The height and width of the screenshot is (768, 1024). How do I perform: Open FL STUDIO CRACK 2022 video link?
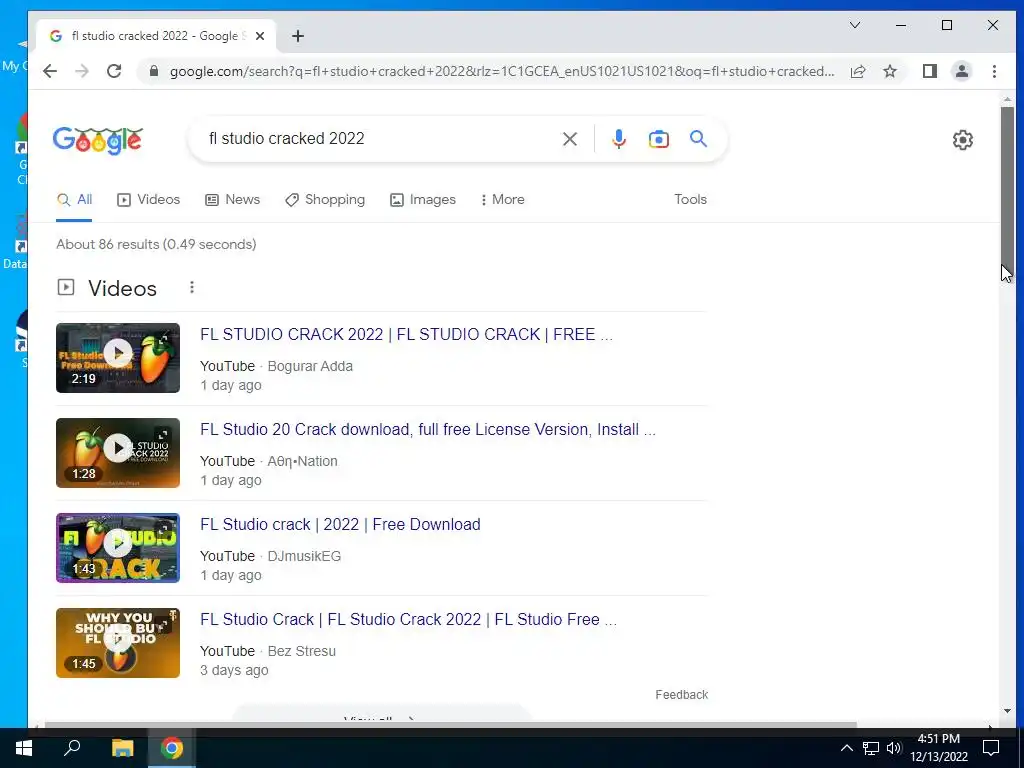coord(406,334)
